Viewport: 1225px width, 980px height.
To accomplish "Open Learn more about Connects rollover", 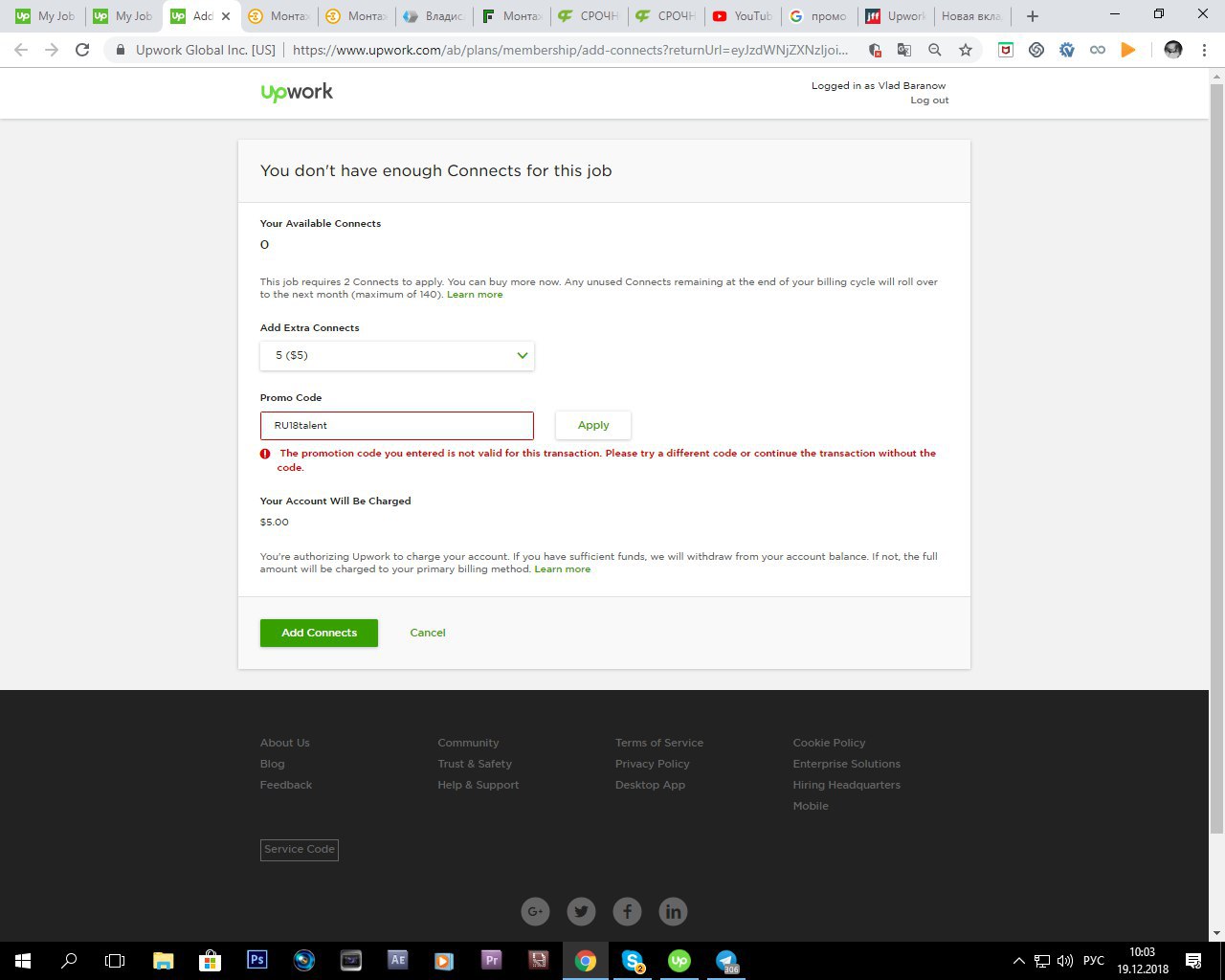I will (x=475, y=295).
